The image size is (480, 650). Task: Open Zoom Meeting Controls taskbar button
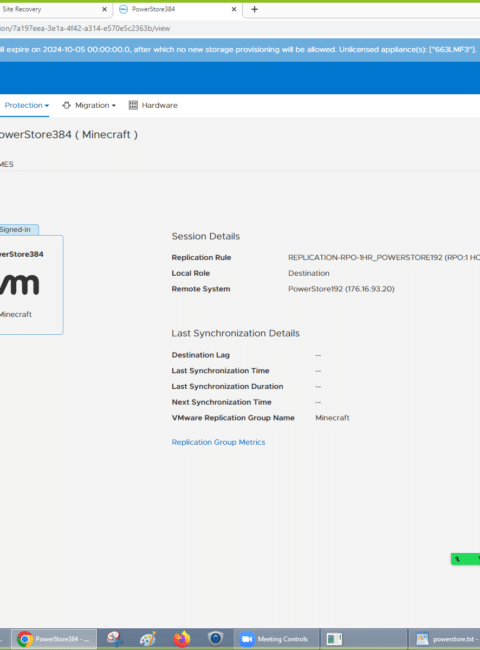[x=276, y=639]
